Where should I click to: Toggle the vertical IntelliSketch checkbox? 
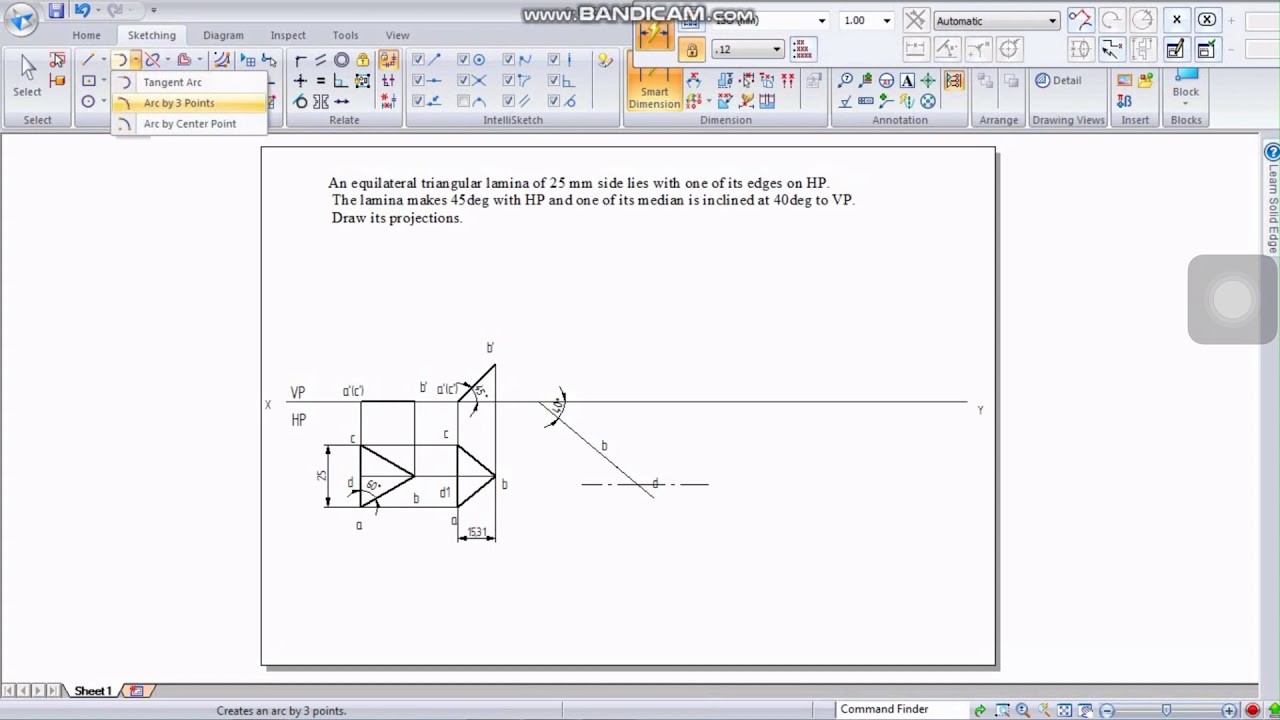click(x=554, y=60)
